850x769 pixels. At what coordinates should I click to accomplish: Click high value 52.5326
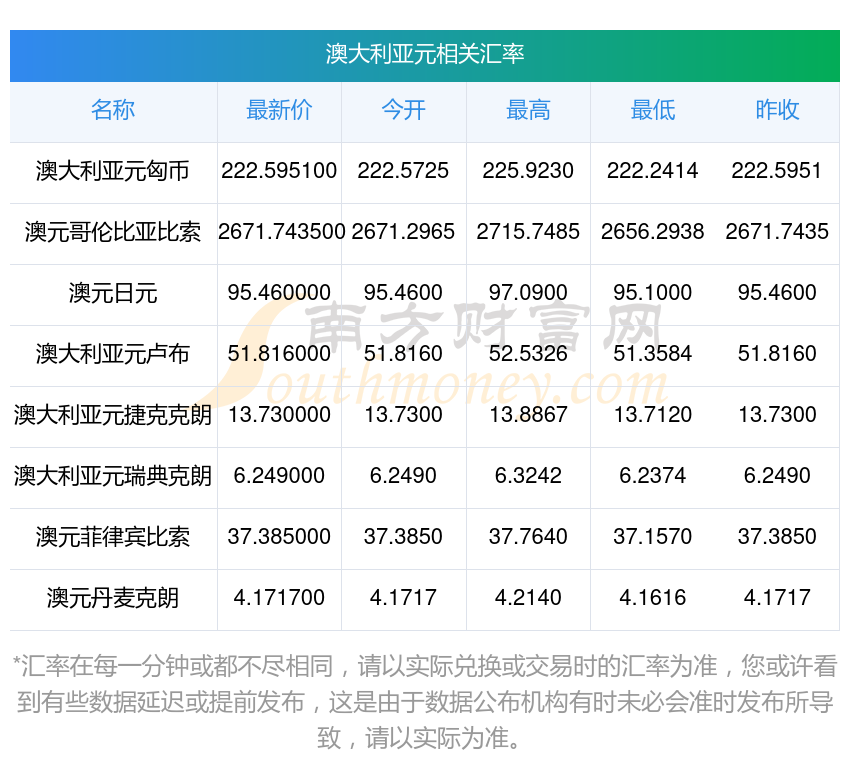(528, 354)
